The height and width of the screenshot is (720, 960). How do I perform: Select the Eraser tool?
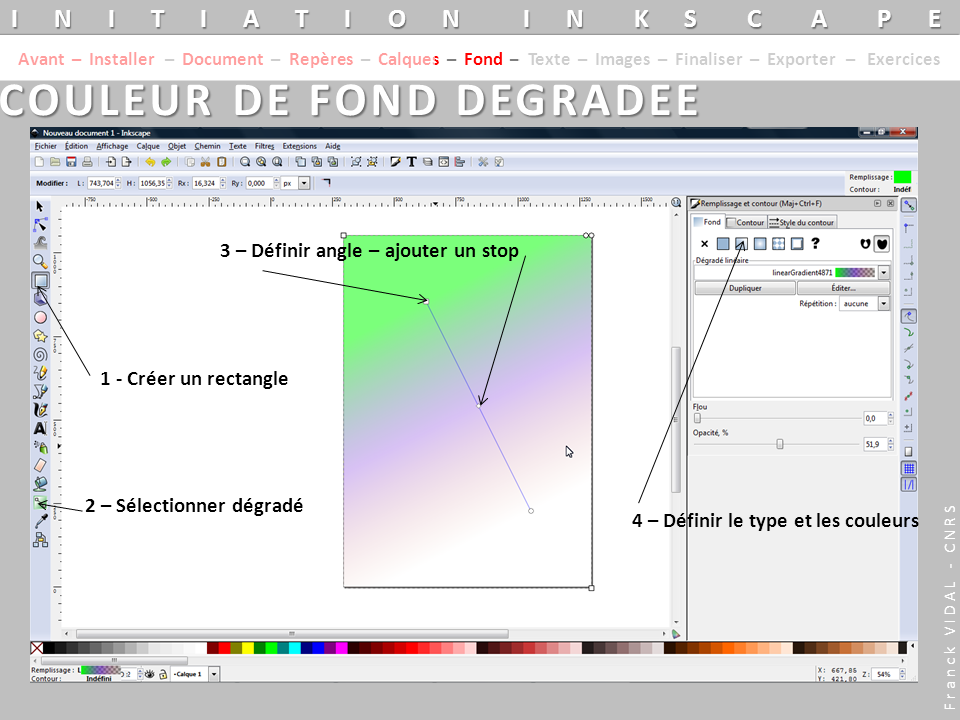pos(40,465)
